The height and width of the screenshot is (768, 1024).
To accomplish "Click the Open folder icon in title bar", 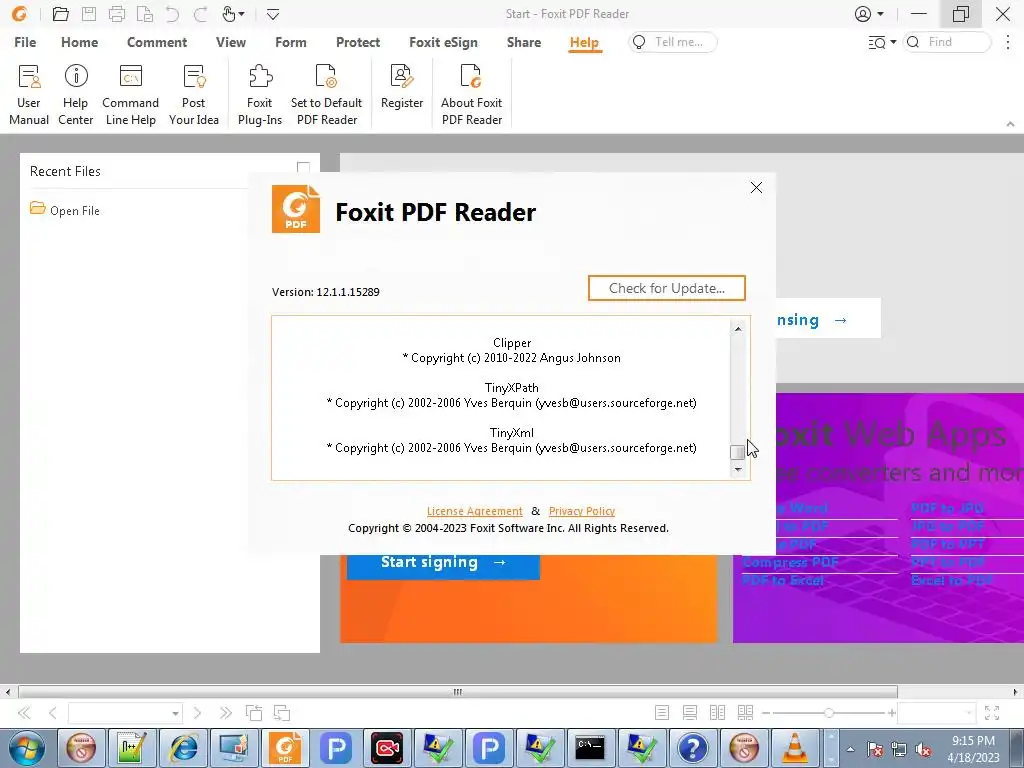I will [x=61, y=14].
